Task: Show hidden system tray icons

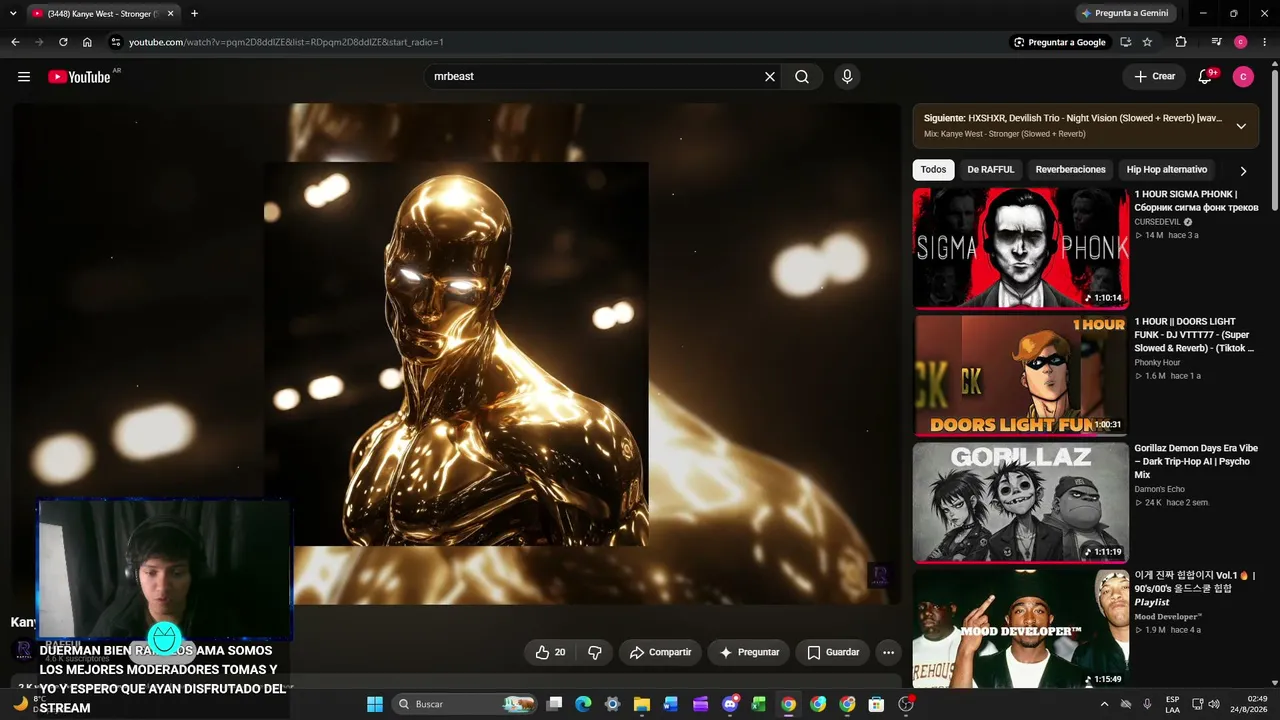Action: tap(1106, 704)
